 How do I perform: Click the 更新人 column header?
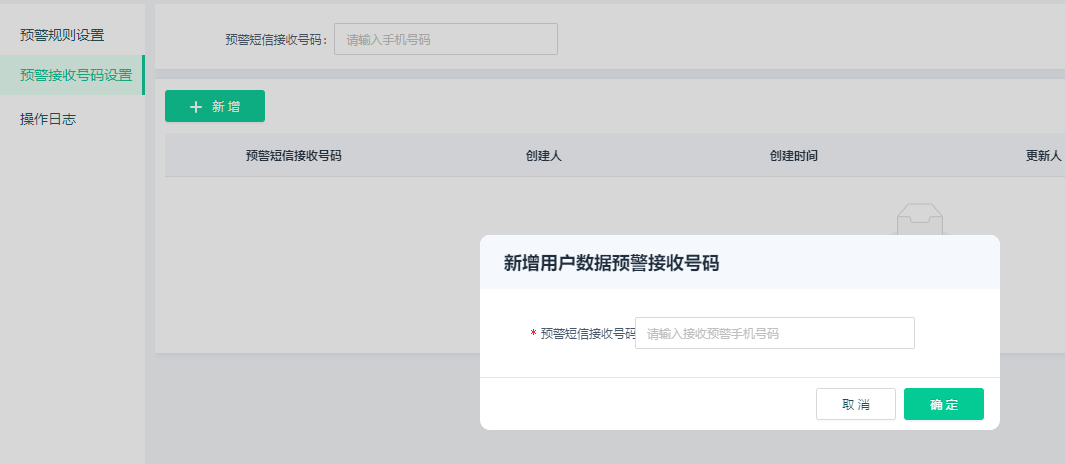pos(1043,156)
